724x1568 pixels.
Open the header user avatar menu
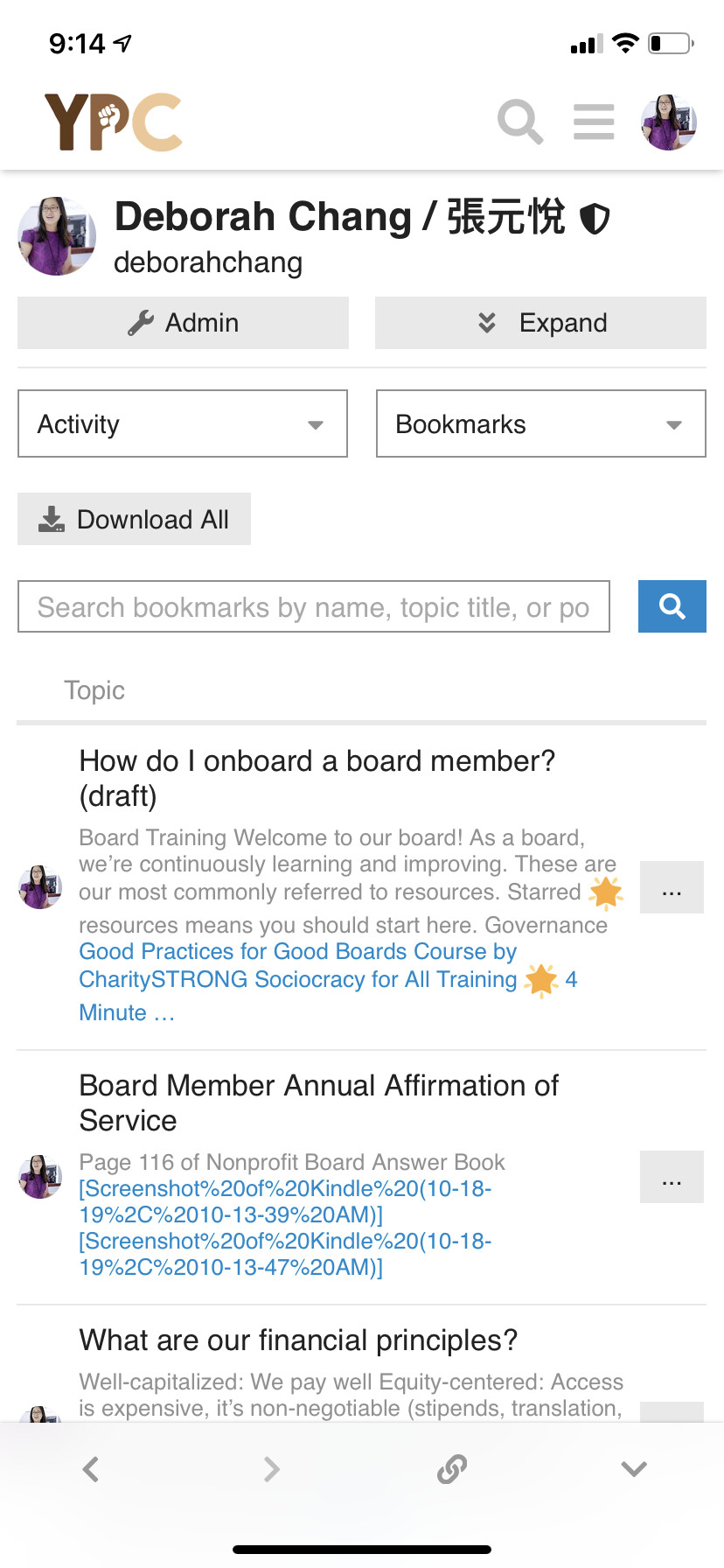coord(668,122)
